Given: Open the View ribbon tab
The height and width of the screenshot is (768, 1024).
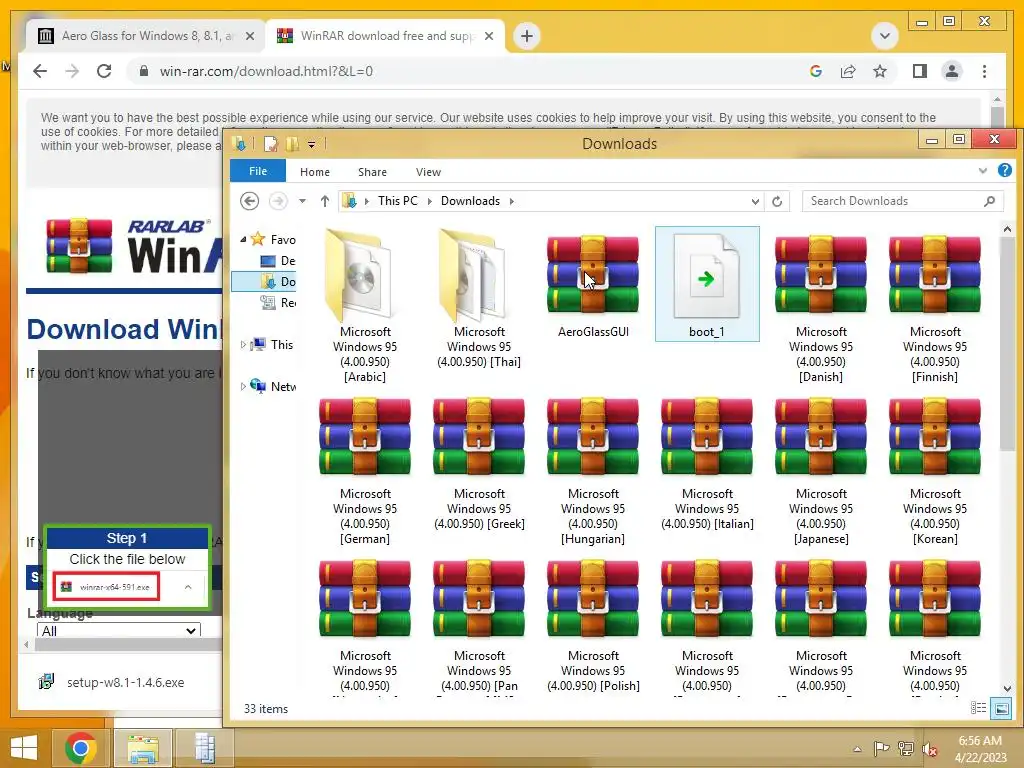Looking at the screenshot, I should (428, 172).
